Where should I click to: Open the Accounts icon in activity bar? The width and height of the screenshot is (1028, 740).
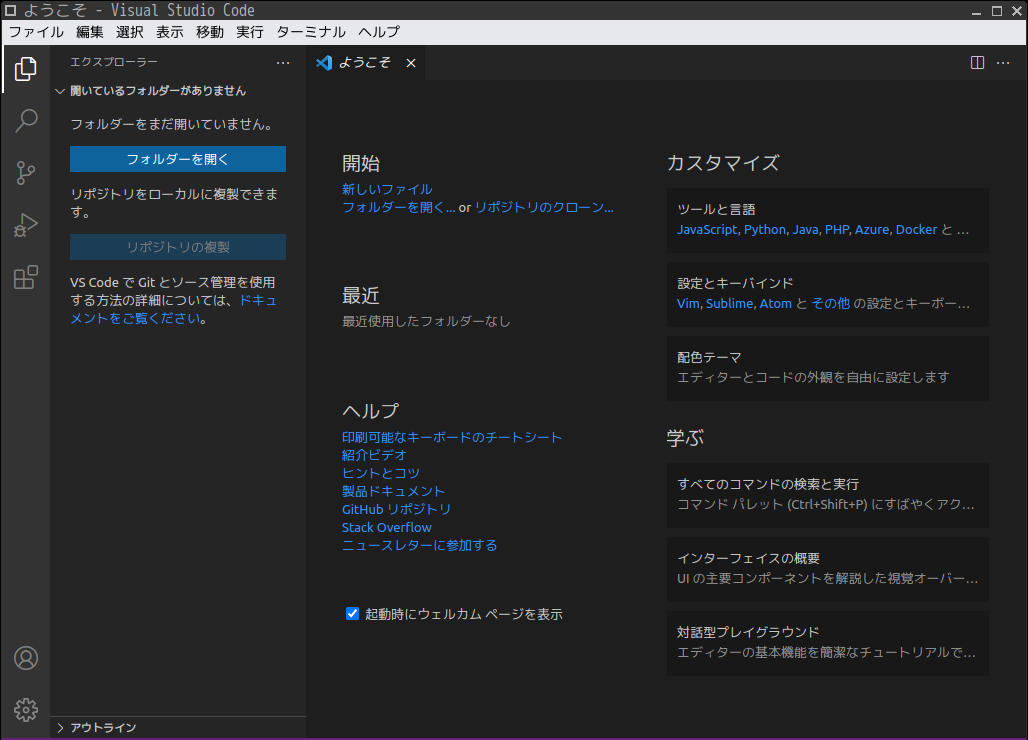26,658
